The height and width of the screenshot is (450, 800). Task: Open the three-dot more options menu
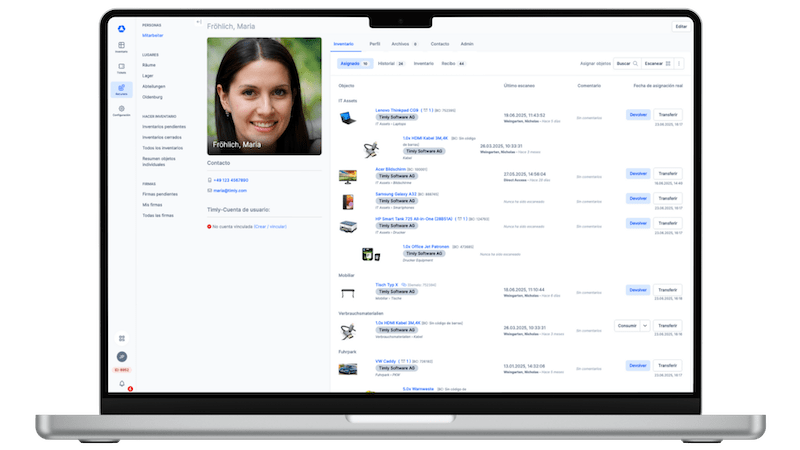pos(679,64)
